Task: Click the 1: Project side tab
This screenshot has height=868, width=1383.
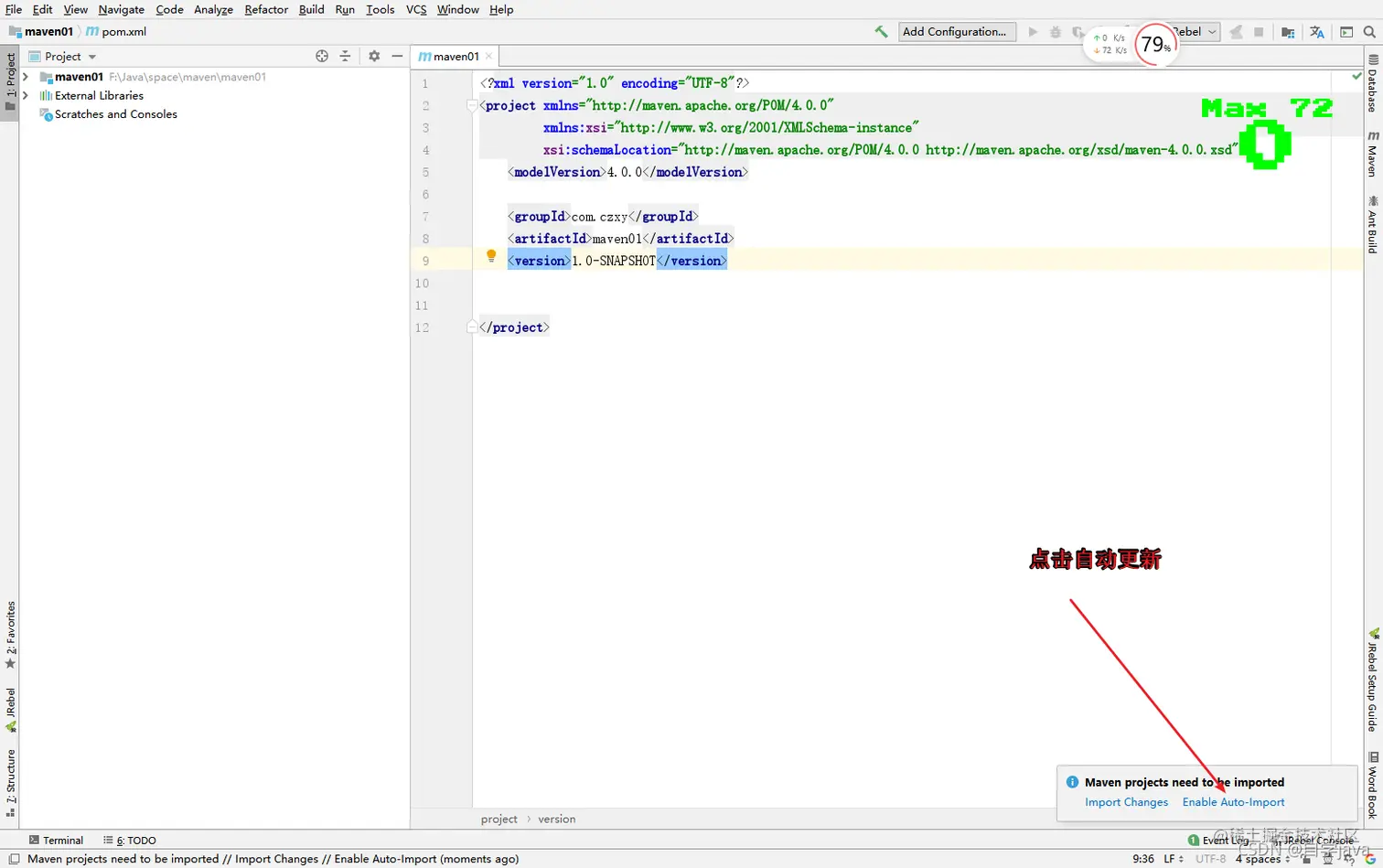Action: pos(10,81)
